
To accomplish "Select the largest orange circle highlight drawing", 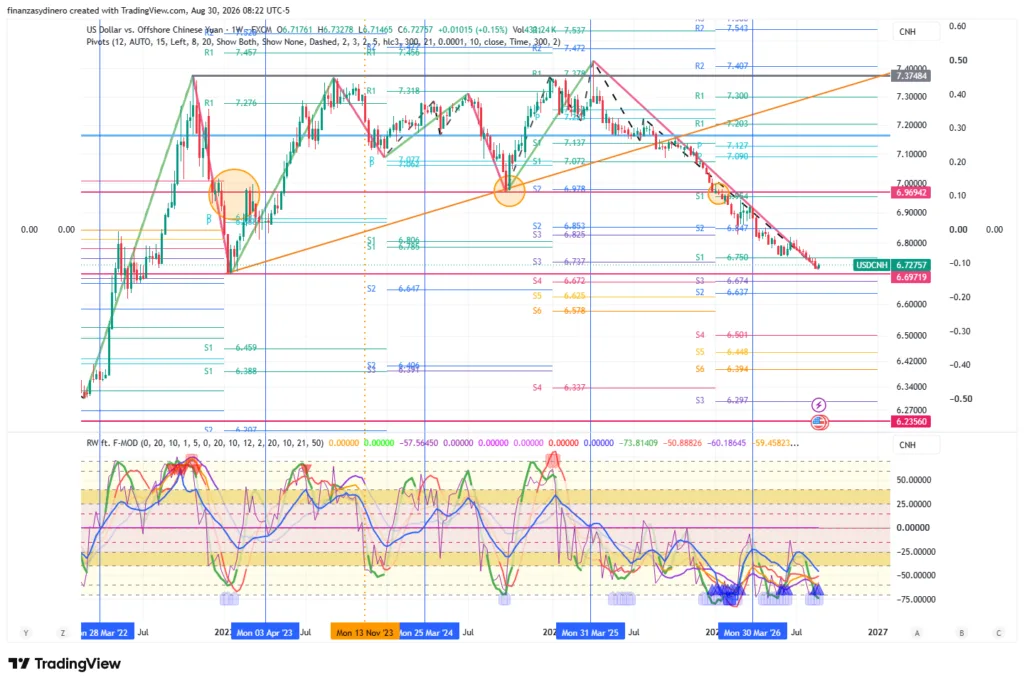I will [234, 194].
